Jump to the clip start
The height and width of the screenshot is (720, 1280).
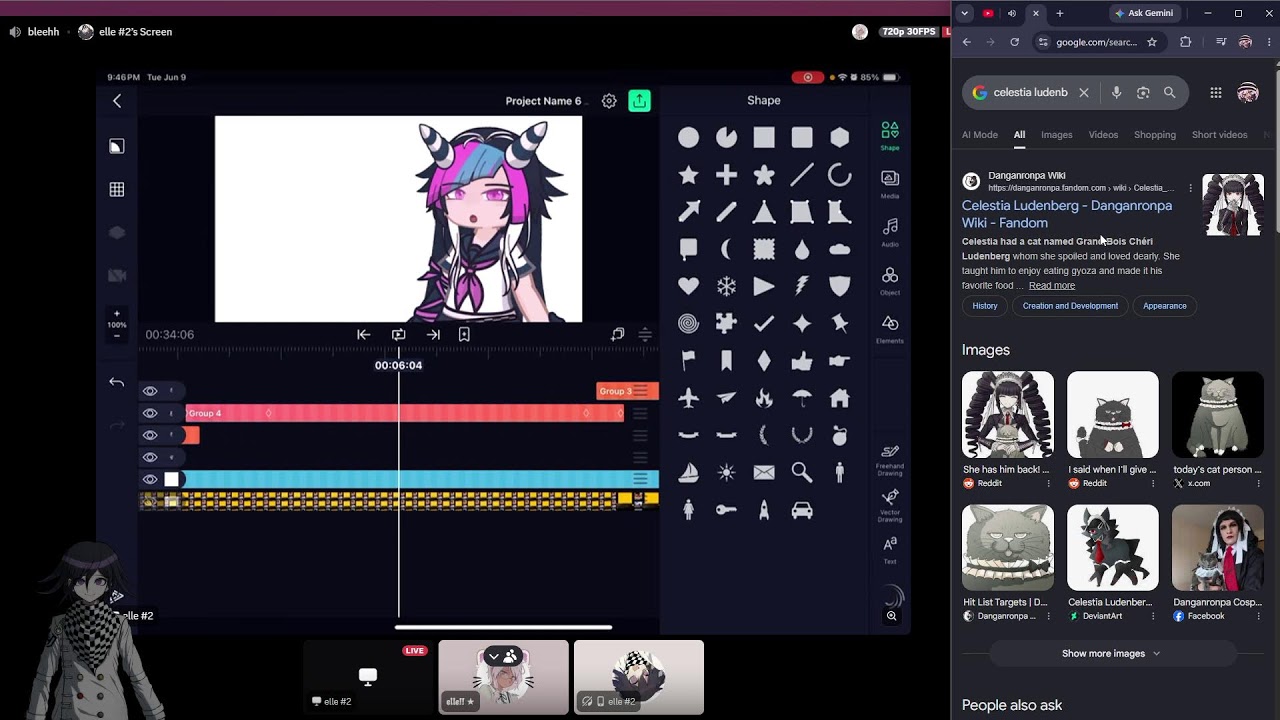[x=364, y=335]
